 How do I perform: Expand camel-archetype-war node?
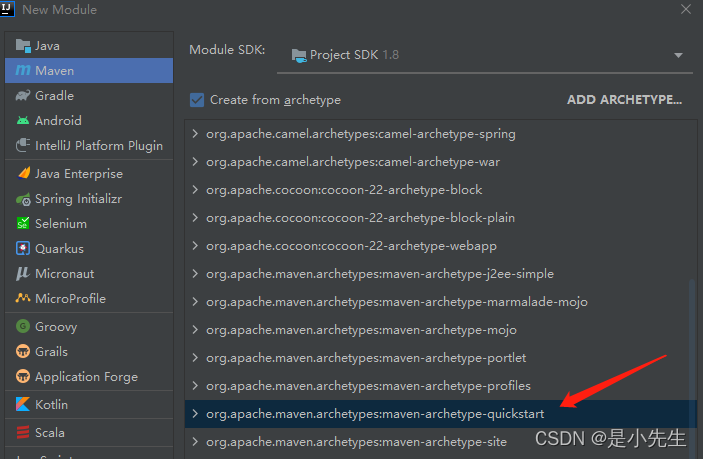click(x=195, y=161)
